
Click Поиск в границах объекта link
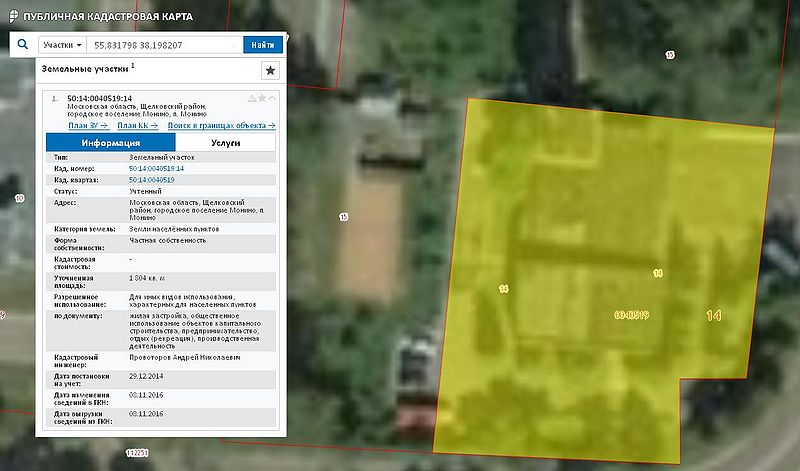tap(222, 125)
